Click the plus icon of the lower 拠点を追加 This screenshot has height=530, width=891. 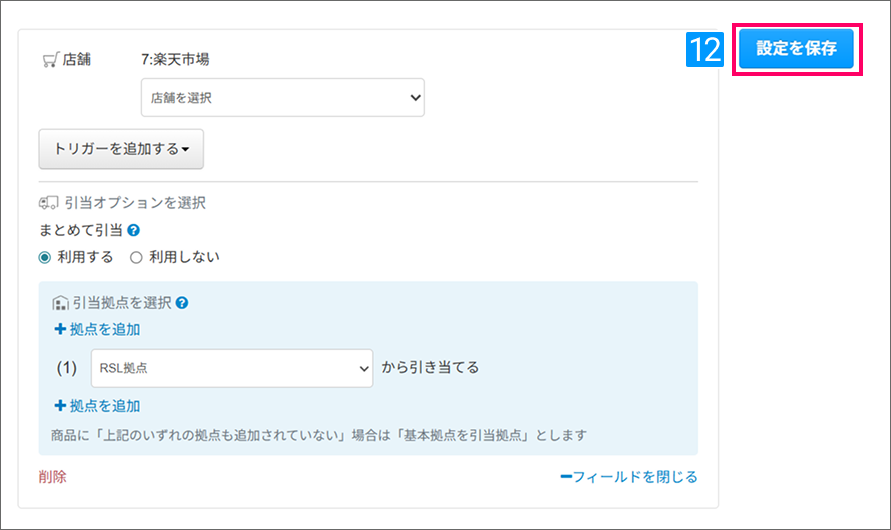(59, 406)
